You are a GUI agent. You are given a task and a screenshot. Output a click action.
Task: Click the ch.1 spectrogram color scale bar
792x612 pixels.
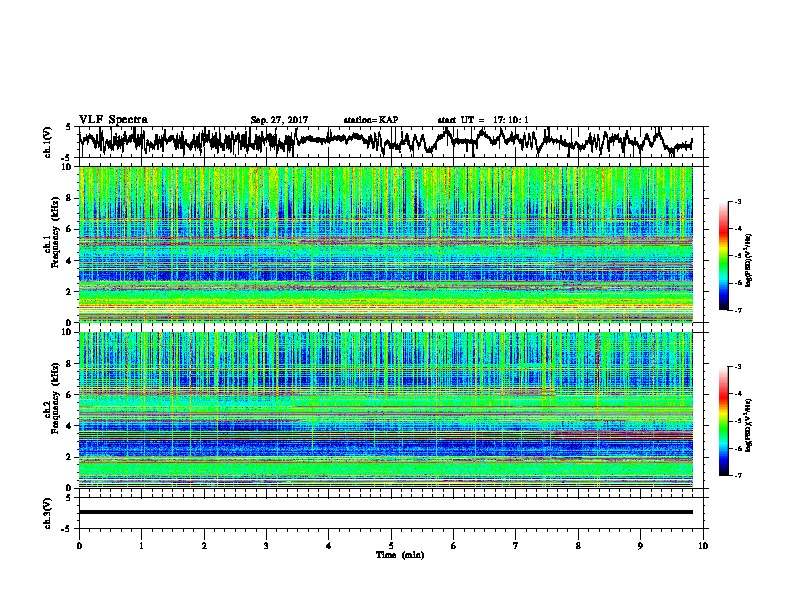coord(723,256)
